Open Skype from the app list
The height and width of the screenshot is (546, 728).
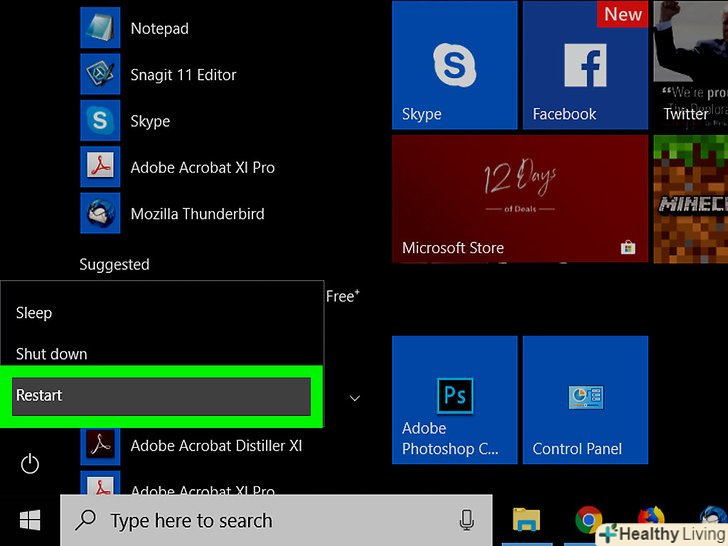(150, 121)
